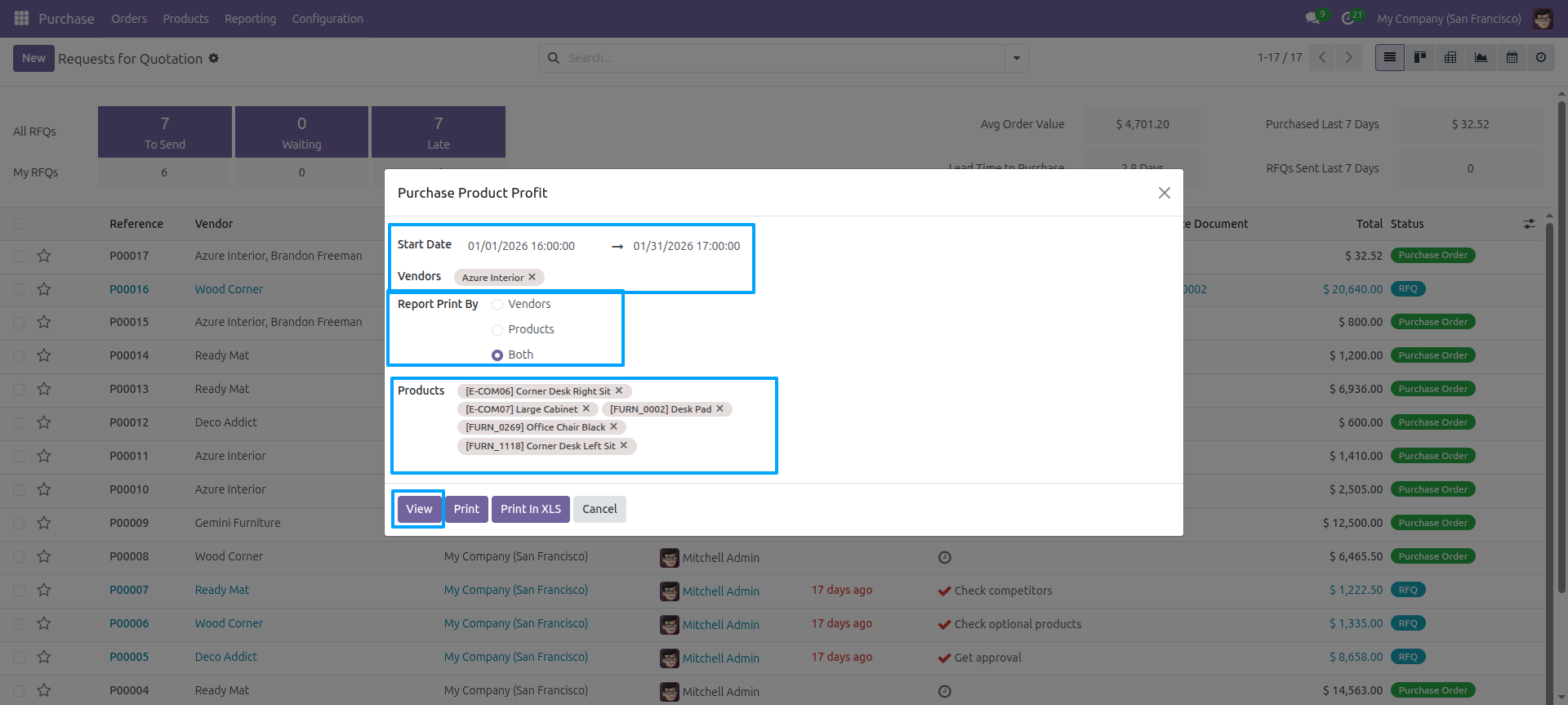Switch to kanban view
The height and width of the screenshot is (705, 1568).
[x=1420, y=57]
